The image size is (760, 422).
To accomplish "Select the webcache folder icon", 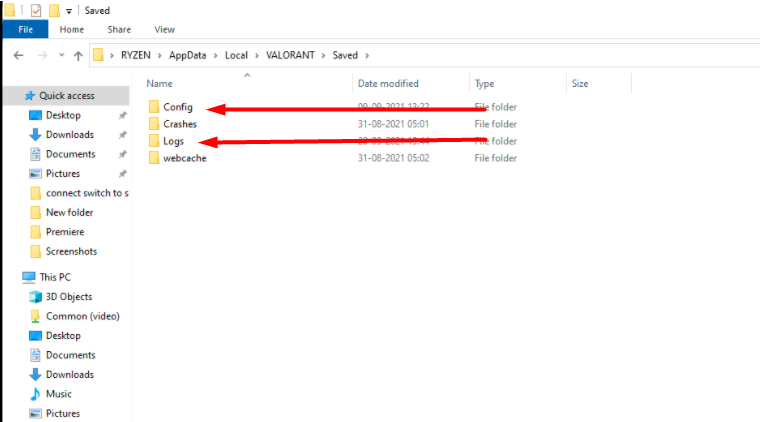I will point(154,158).
